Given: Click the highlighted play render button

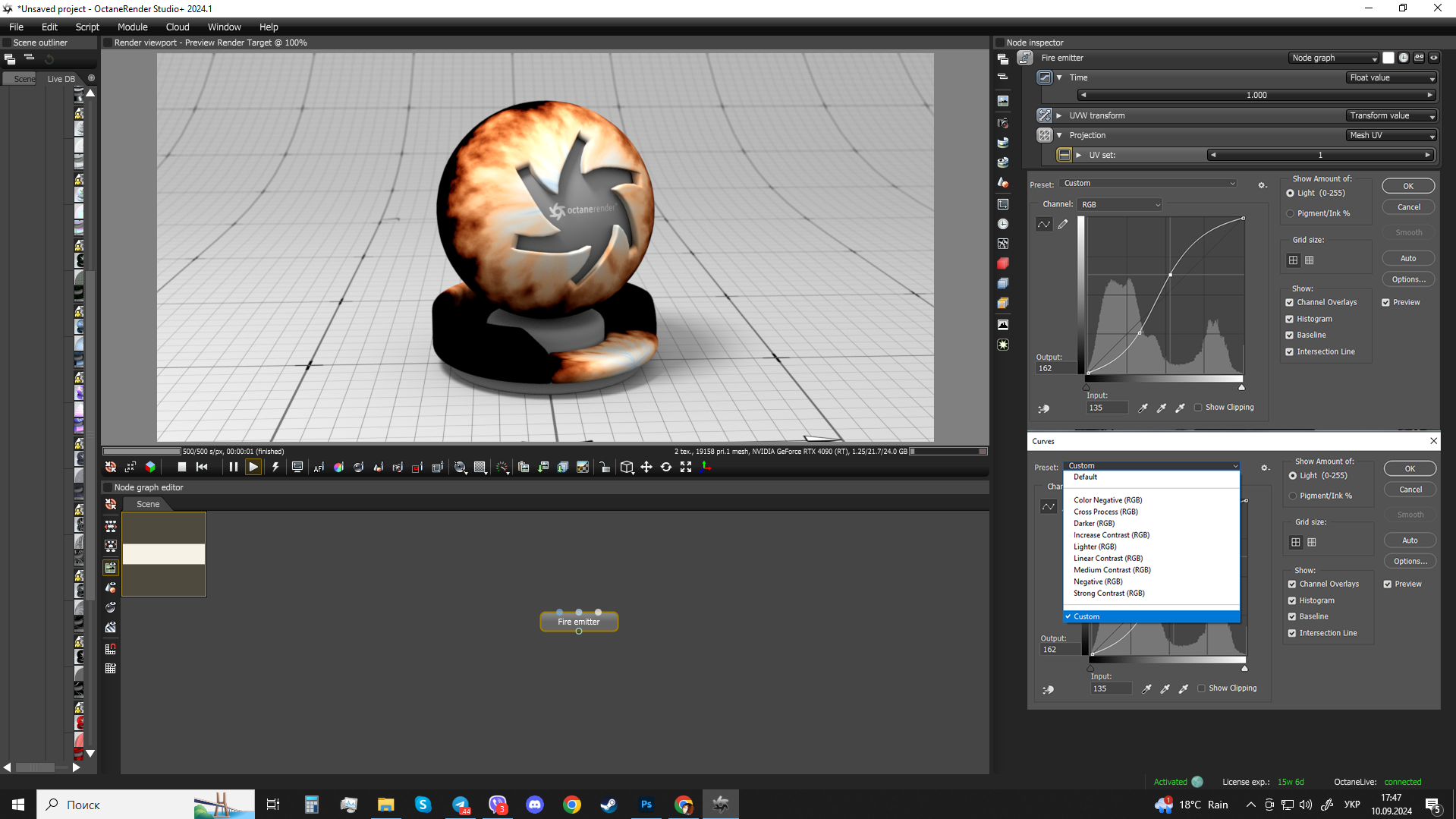Looking at the screenshot, I should (x=253, y=467).
